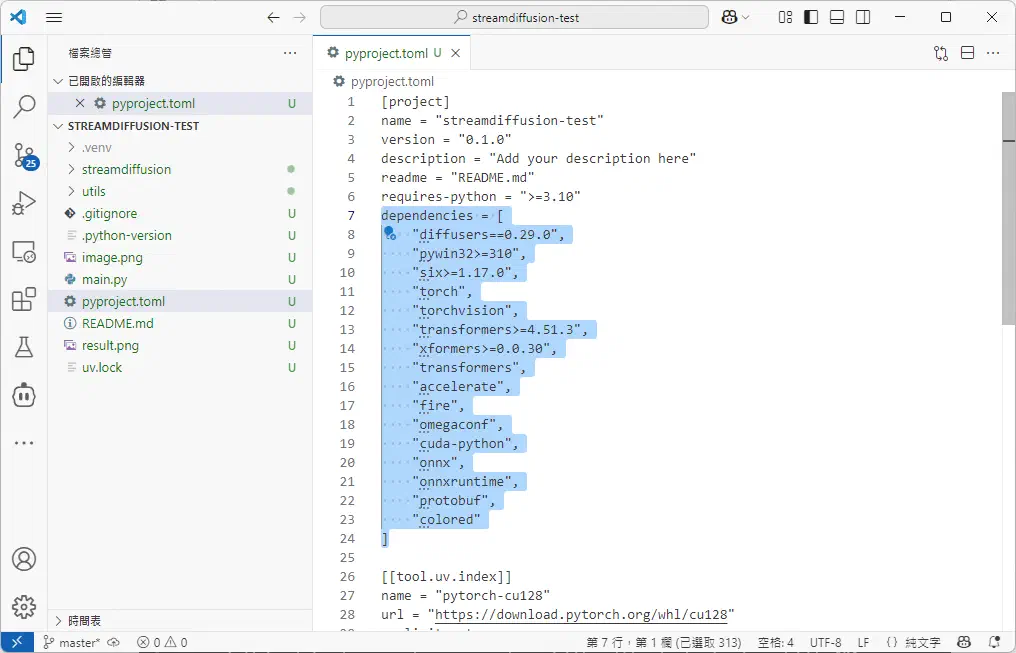The image size is (1016, 653).
Task: Open the Testing view
Action: (24, 347)
